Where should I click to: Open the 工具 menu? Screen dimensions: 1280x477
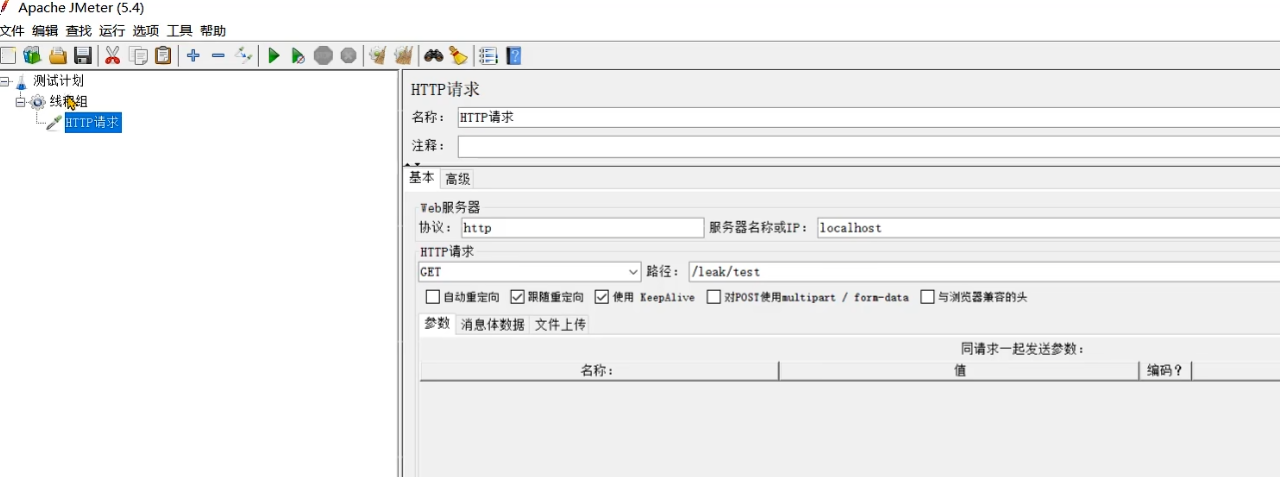point(179,31)
